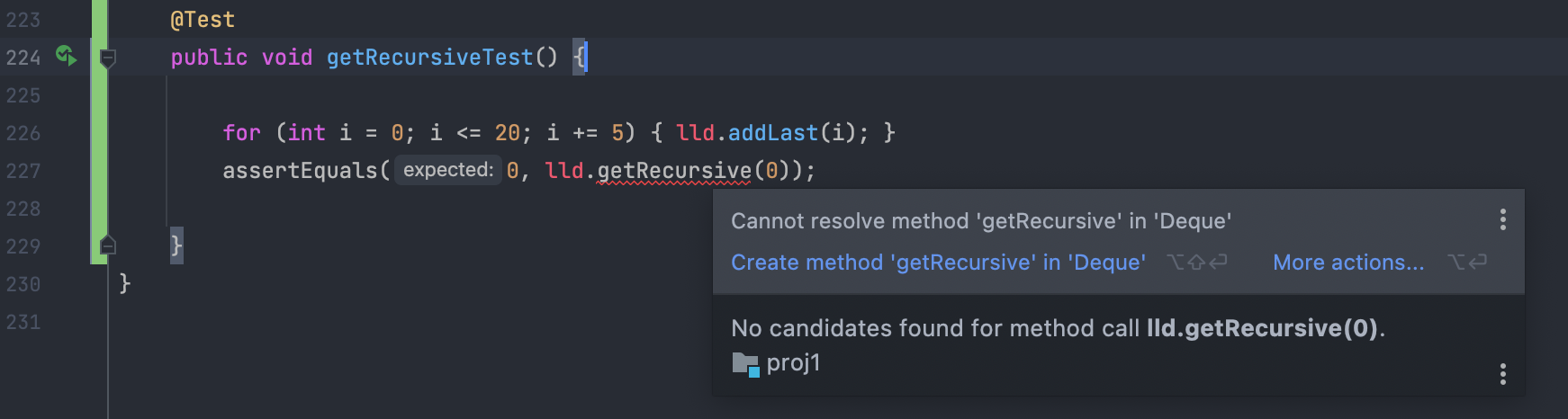1568x419 pixels.
Task: Click the @Test annotation
Action: 203,20
